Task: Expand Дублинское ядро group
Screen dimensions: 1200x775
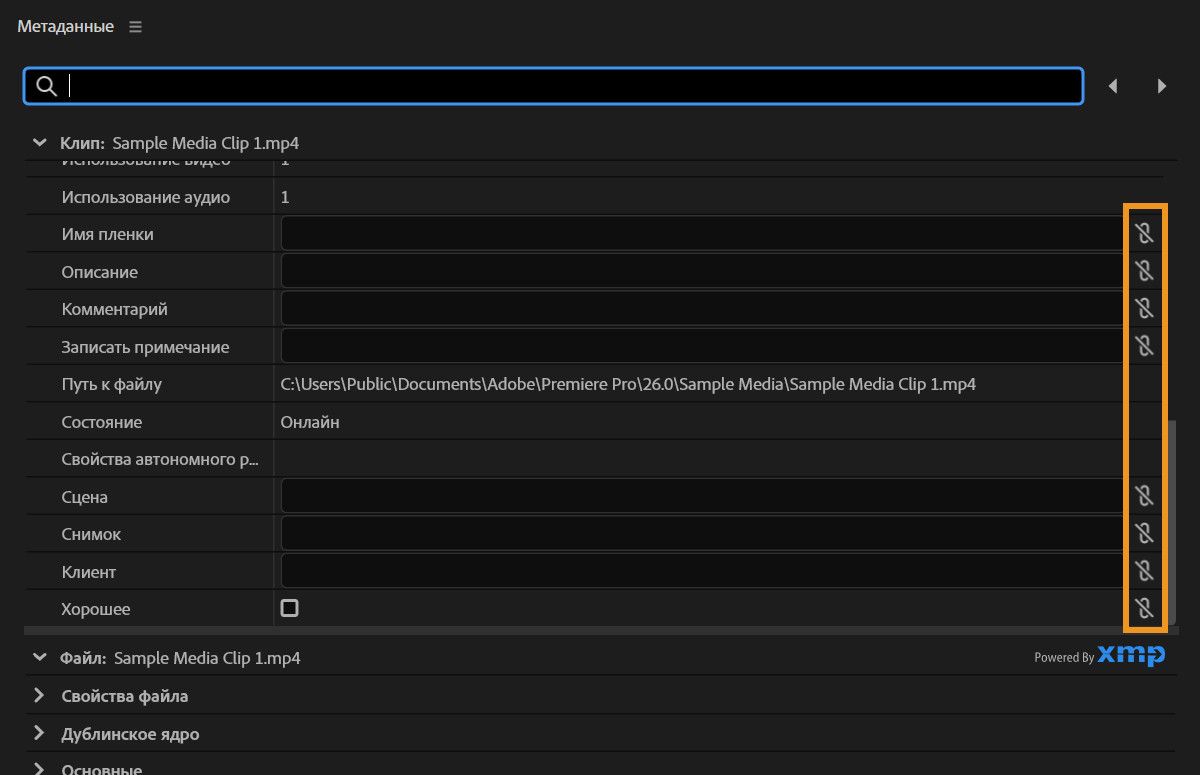Action: (x=39, y=733)
